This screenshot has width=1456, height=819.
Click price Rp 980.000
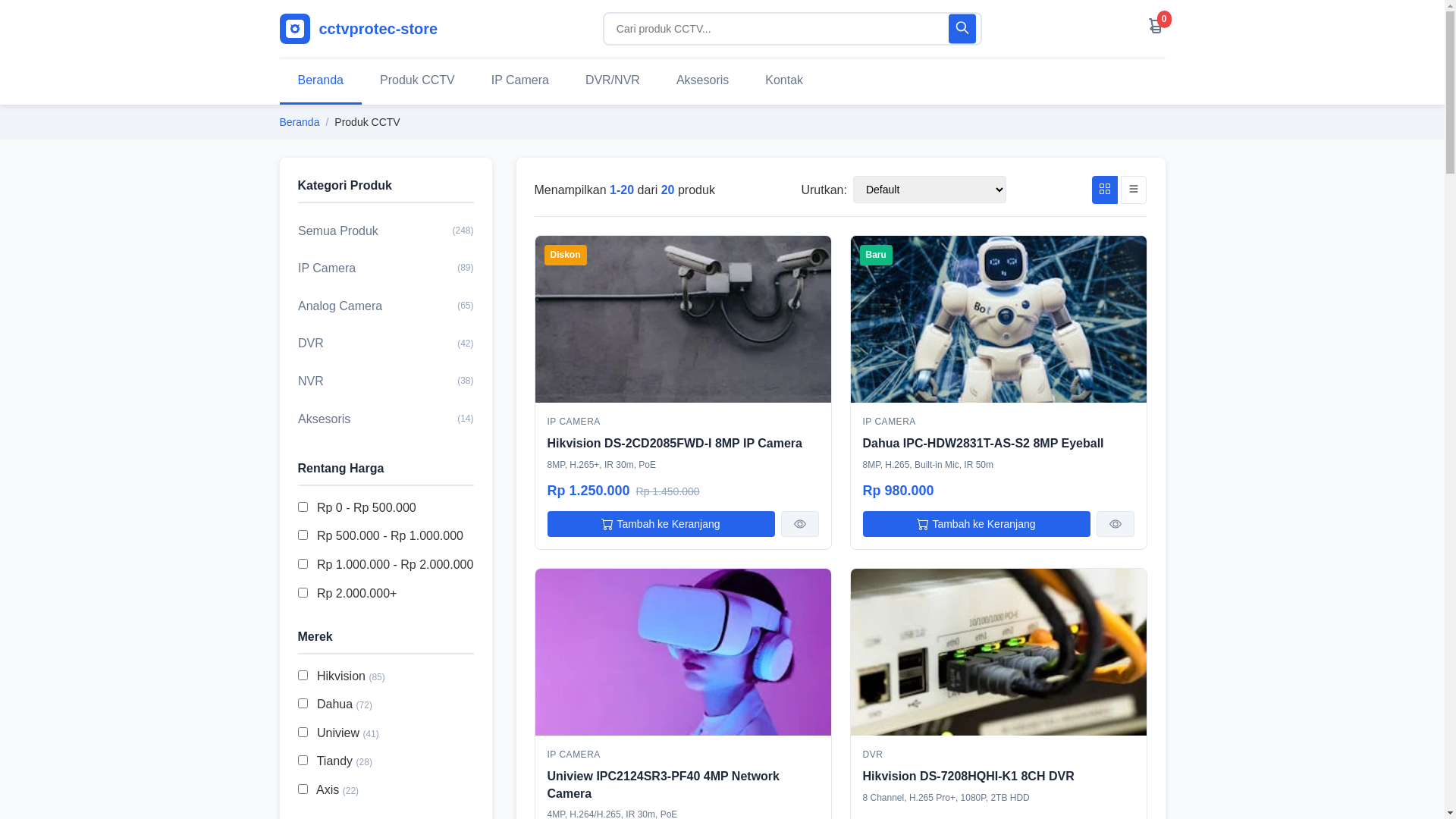(x=898, y=491)
